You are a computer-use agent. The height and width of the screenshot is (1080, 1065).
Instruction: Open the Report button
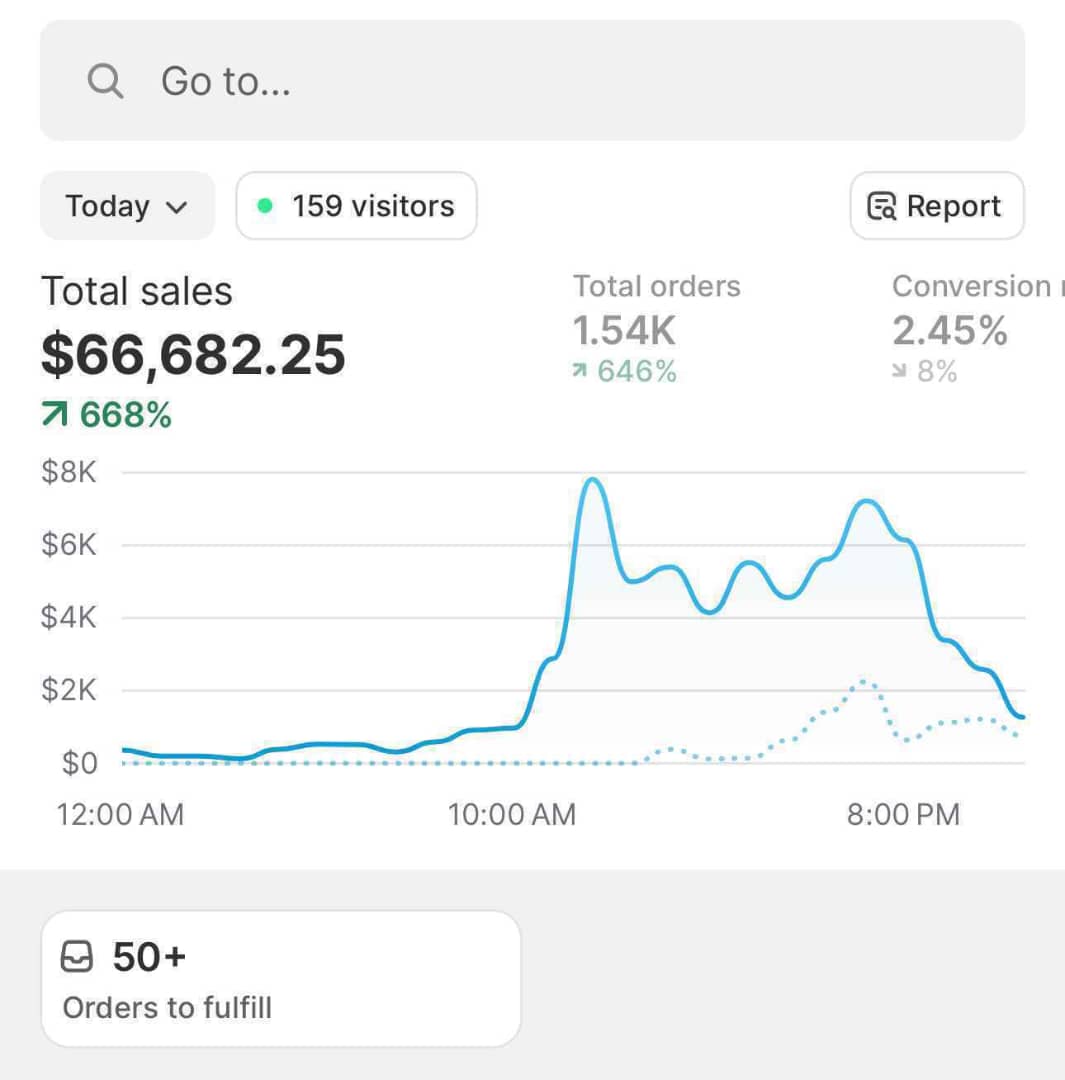pos(937,206)
